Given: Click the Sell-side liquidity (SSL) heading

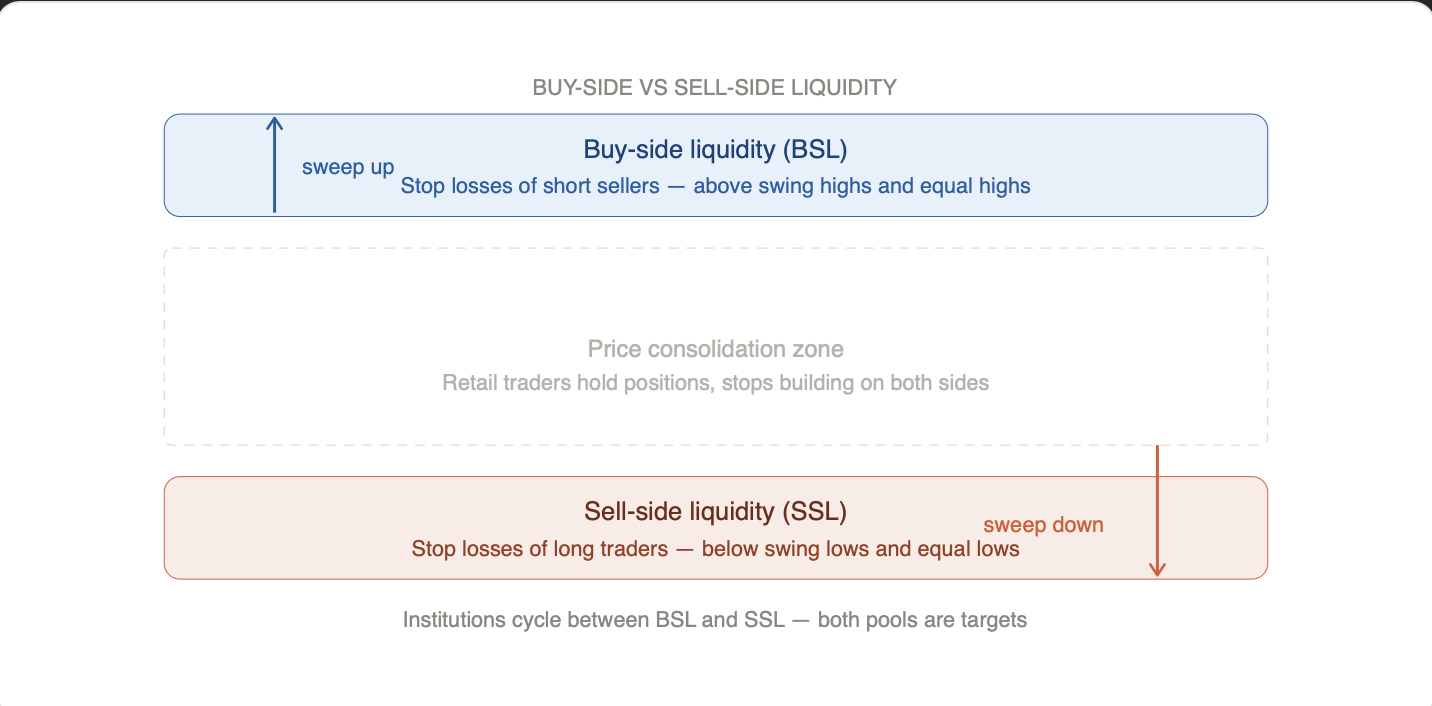Looking at the screenshot, I should (x=715, y=512).
